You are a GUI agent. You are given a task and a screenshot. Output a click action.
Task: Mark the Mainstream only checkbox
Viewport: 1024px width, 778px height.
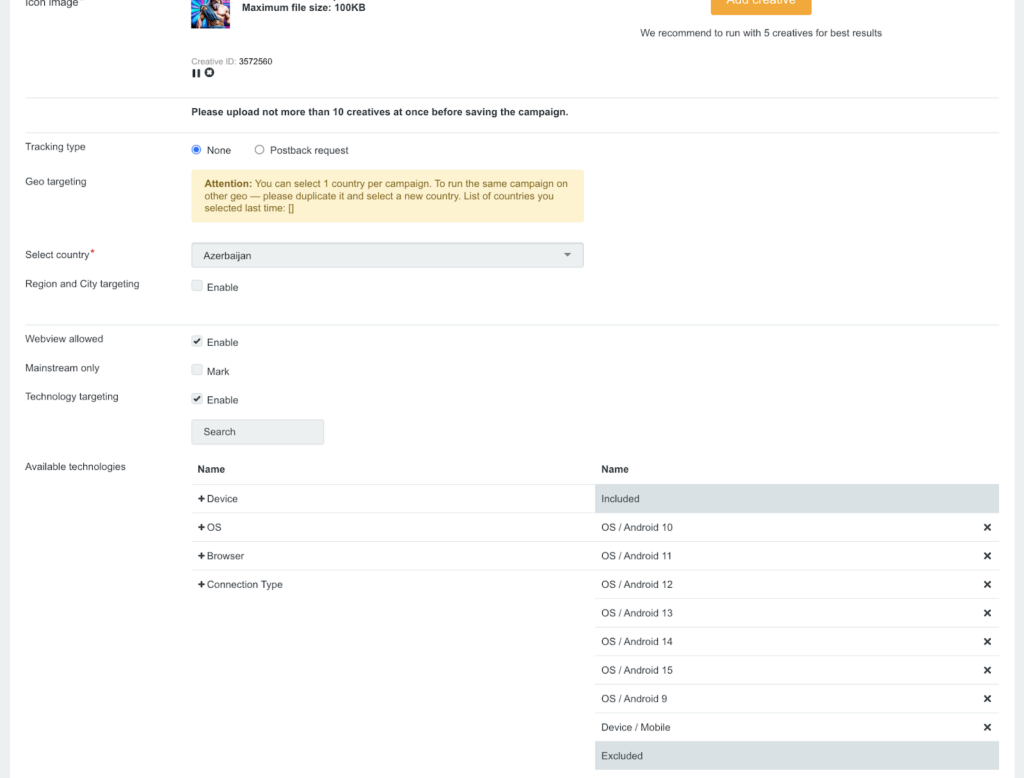(197, 370)
